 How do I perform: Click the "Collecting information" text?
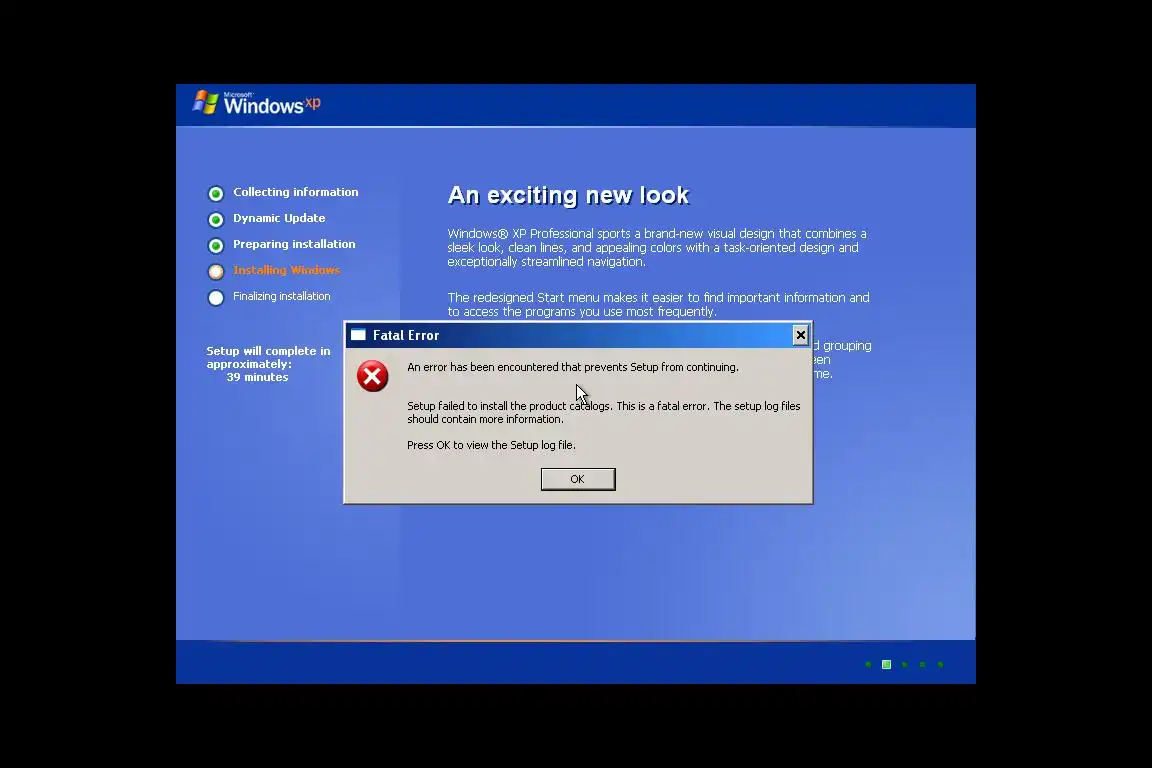295,192
